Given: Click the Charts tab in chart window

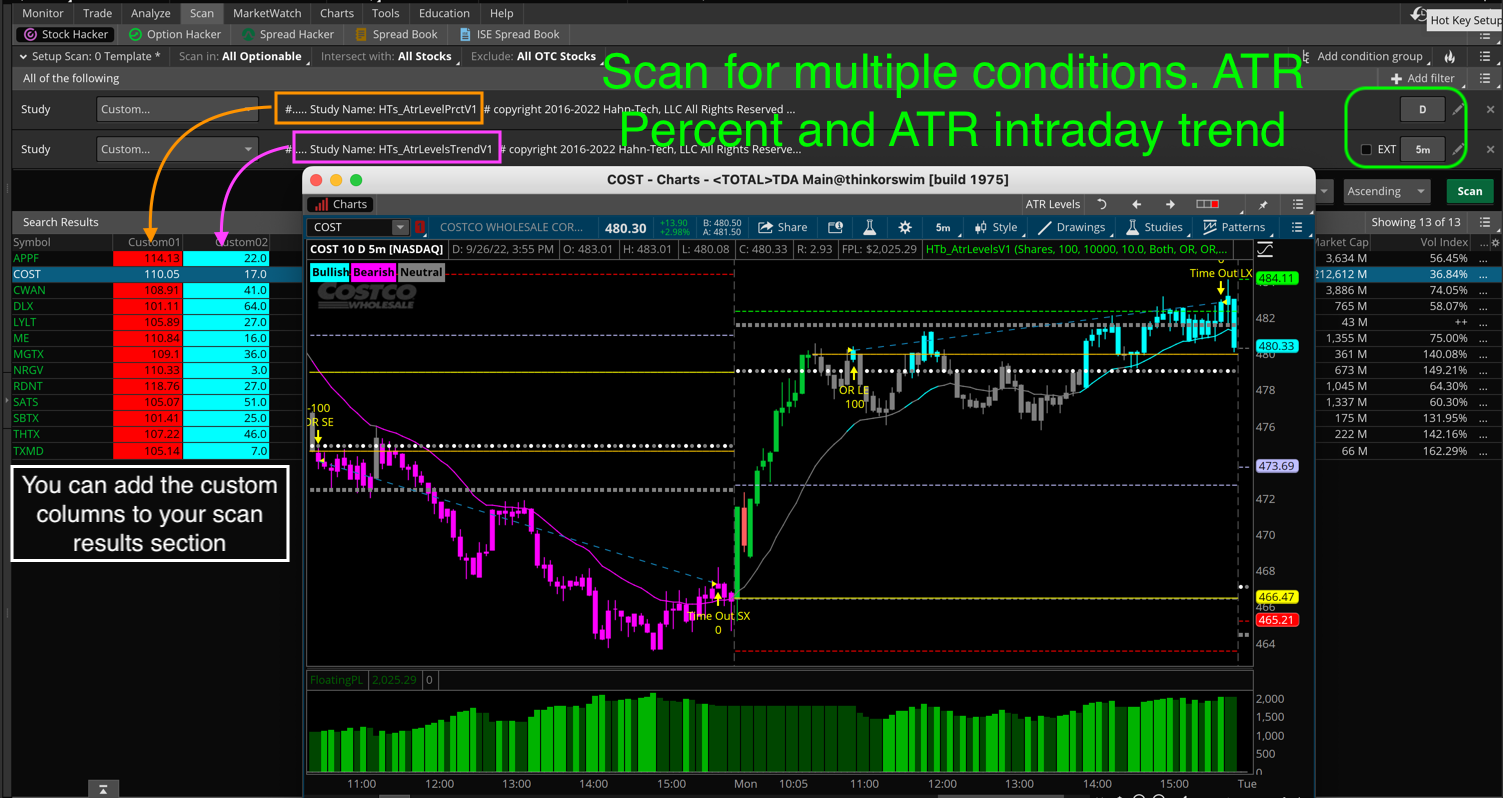Looking at the screenshot, I should click(342, 204).
